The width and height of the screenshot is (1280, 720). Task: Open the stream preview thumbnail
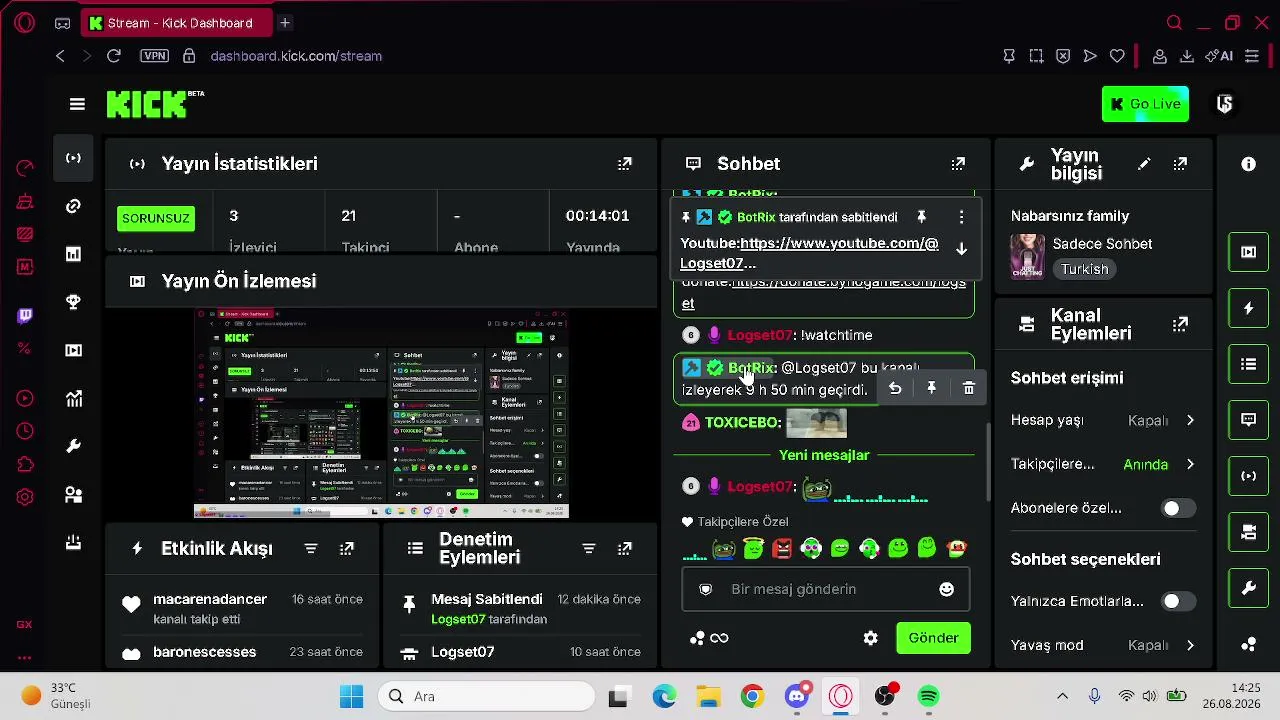[x=381, y=413]
